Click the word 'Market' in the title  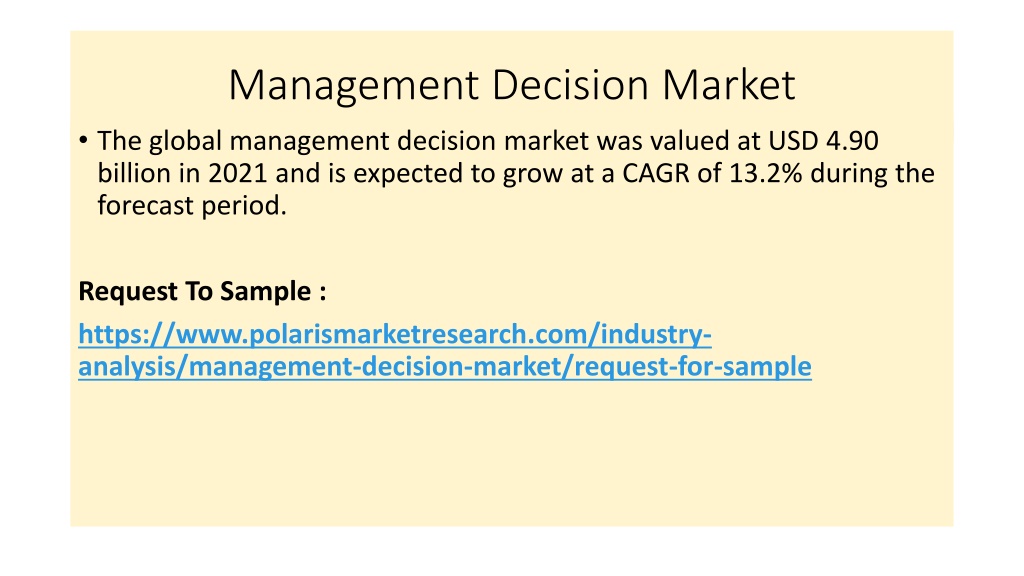tap(728, 85)
